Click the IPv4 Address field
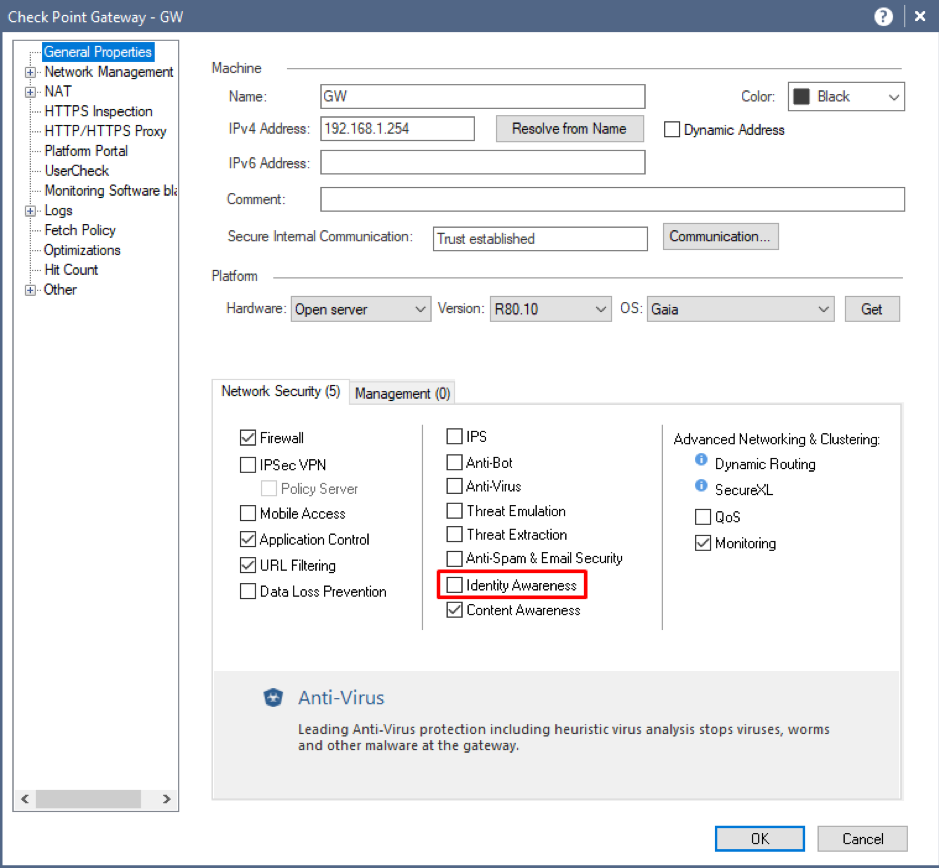 click(x=397, y=129)
